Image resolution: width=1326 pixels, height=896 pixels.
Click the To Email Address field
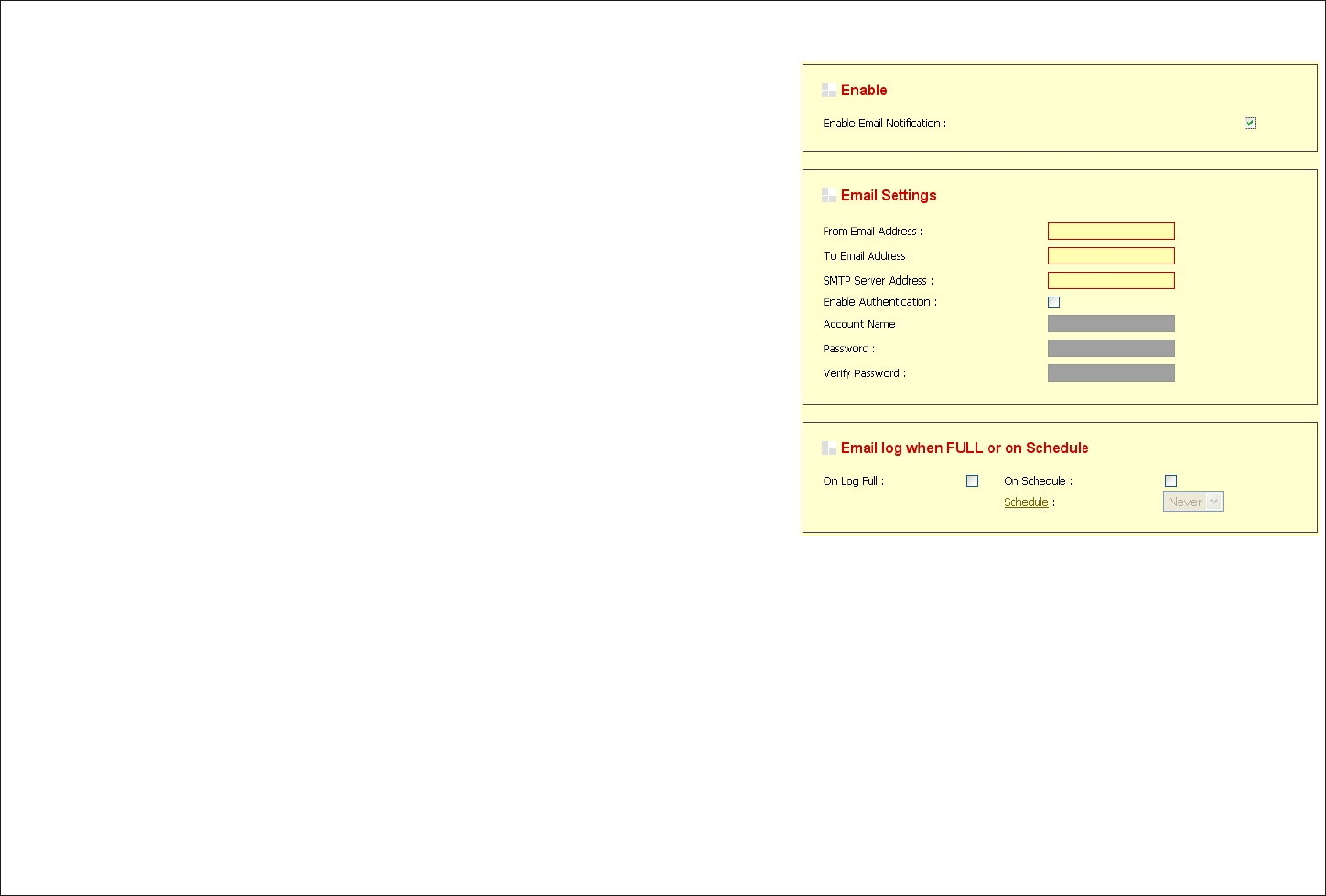pos(1111,256)
